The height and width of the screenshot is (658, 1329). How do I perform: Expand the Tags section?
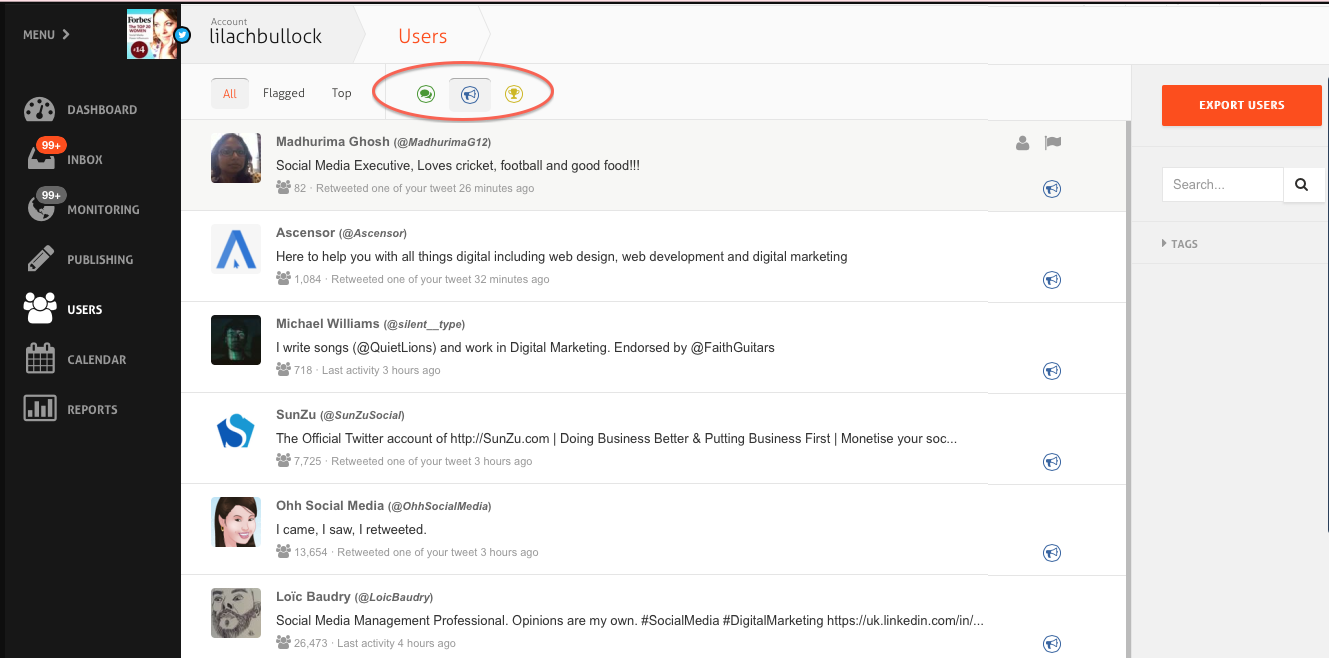[x=1180, y=244]
